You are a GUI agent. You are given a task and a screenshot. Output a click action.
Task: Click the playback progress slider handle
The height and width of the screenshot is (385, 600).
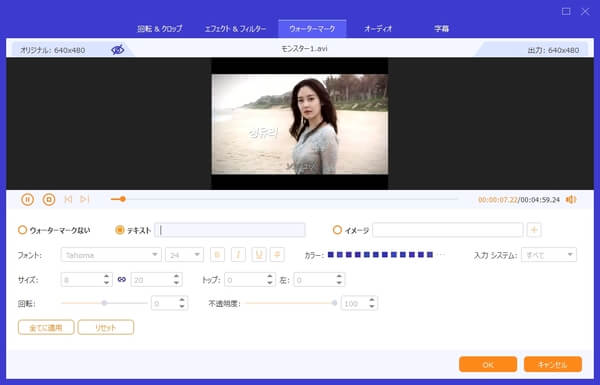coord(122,199)
